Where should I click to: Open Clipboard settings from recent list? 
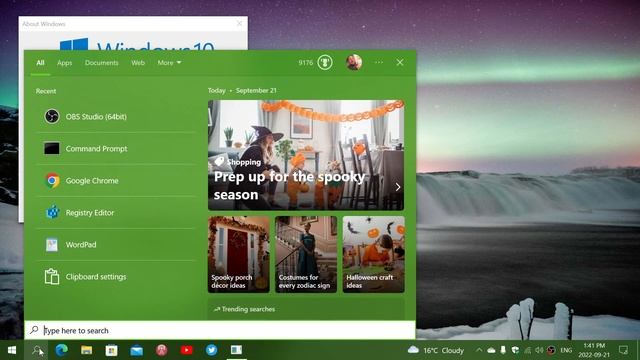[x=116, y=277]
